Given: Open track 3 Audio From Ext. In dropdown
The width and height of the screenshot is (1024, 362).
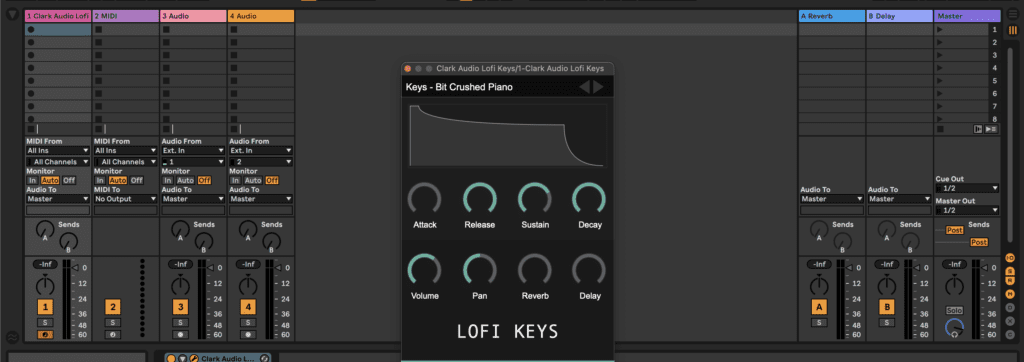Looking at the screenshot, I should pos(194,150).
